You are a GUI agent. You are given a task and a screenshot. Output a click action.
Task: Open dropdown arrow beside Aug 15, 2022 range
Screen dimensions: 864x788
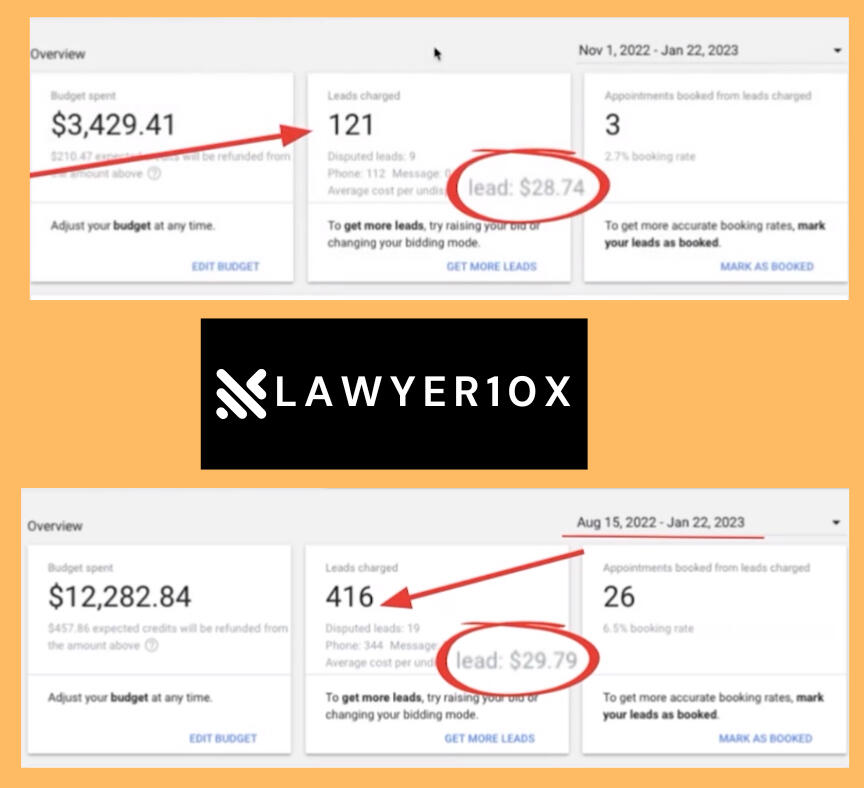(836, 522)
